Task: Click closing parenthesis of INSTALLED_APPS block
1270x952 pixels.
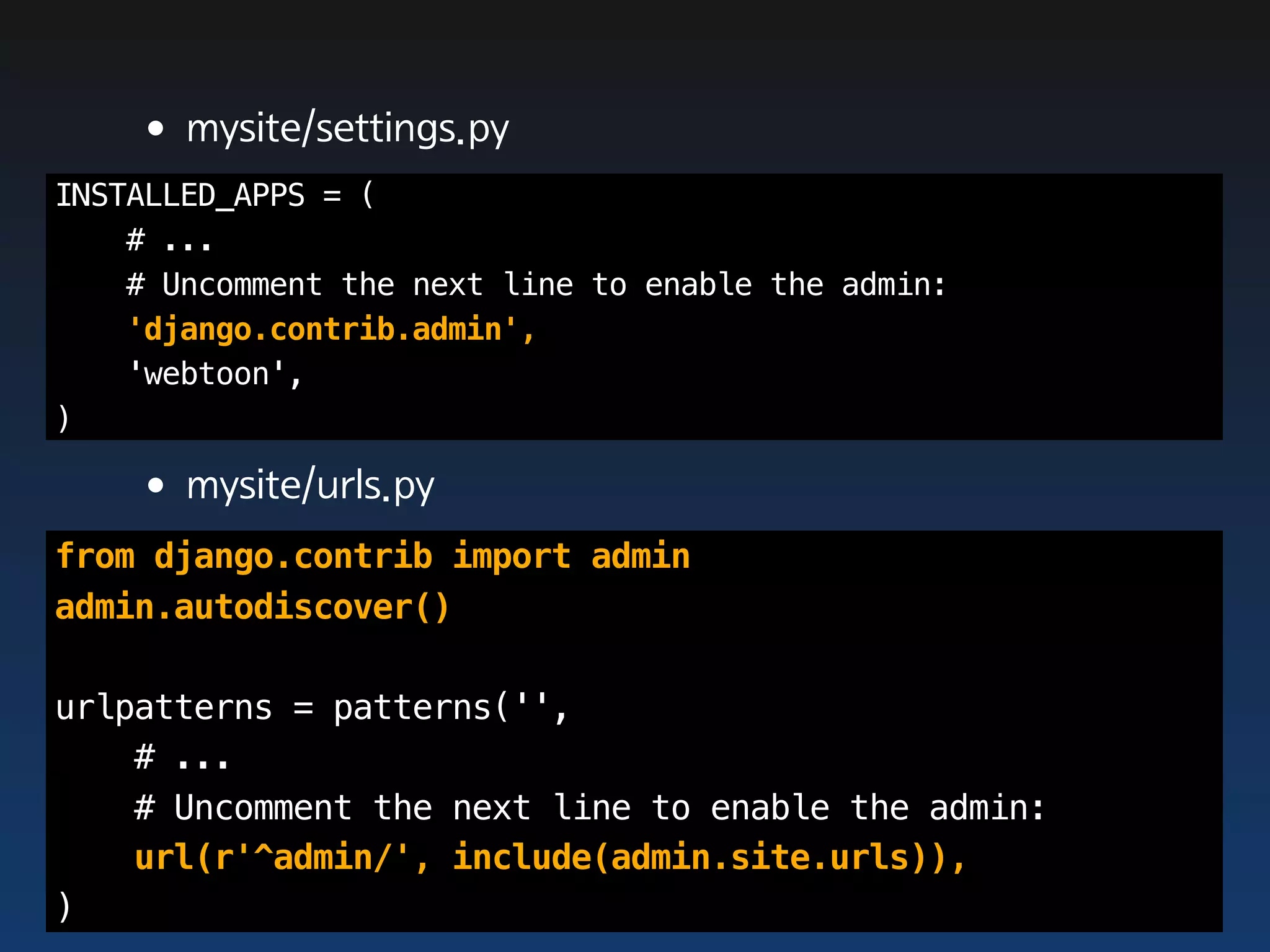Action: 63,418
